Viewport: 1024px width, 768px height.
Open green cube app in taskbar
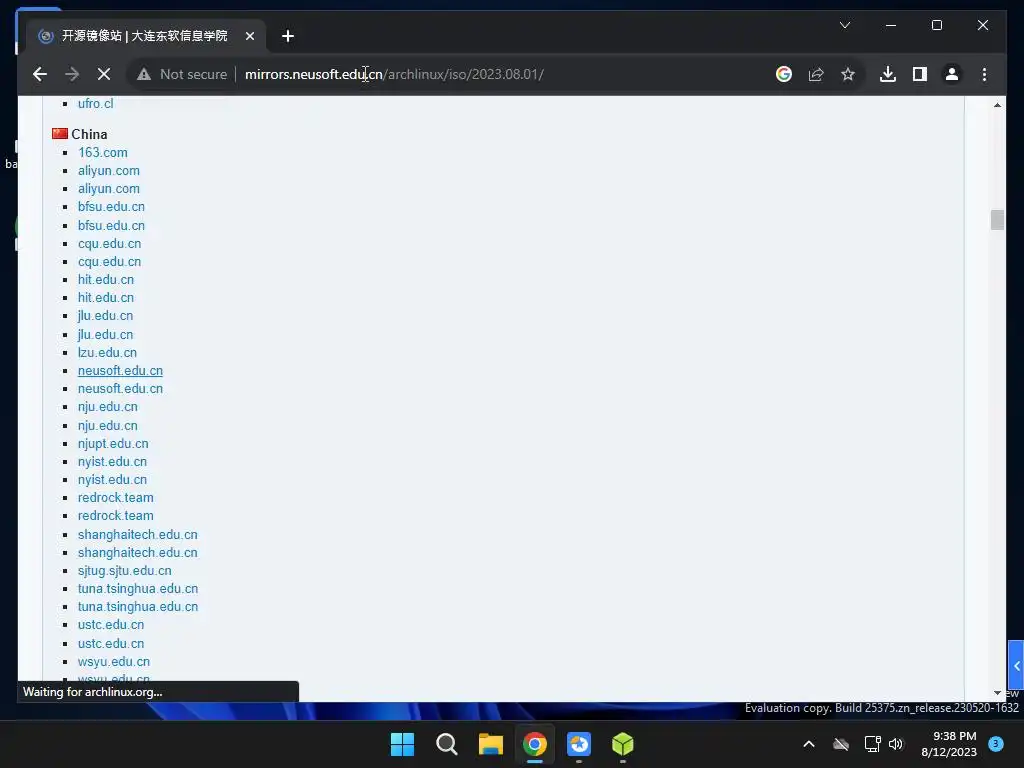coord(623,744)
